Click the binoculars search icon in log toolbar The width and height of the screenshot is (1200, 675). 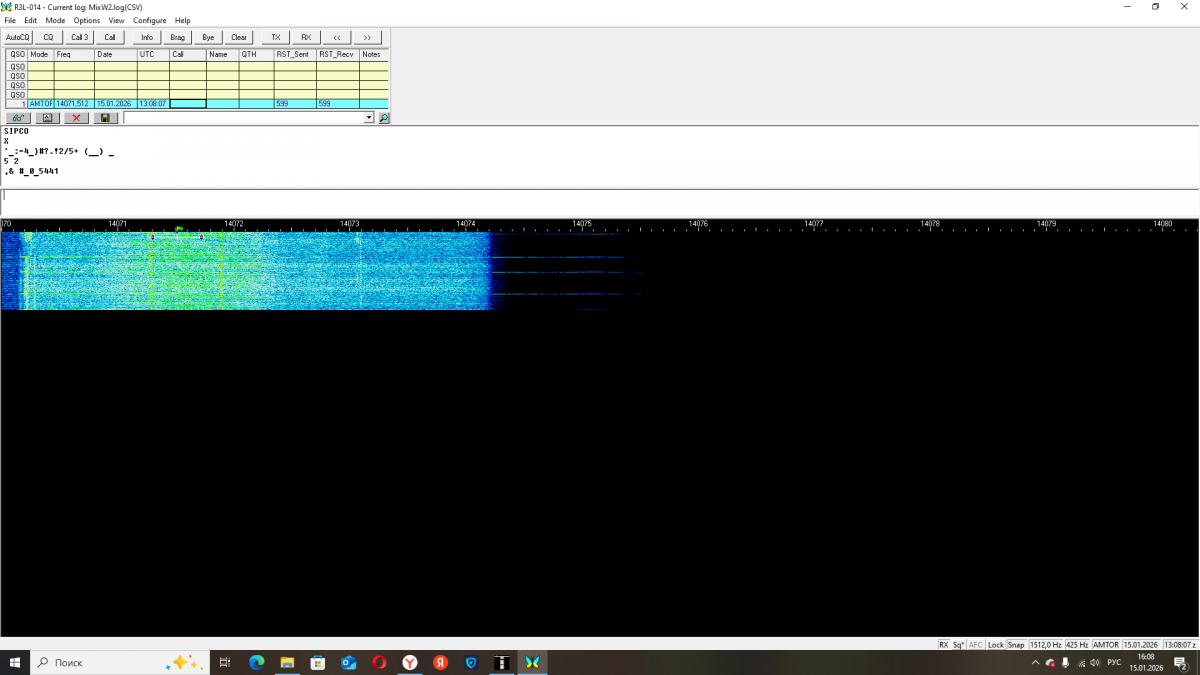18,118
